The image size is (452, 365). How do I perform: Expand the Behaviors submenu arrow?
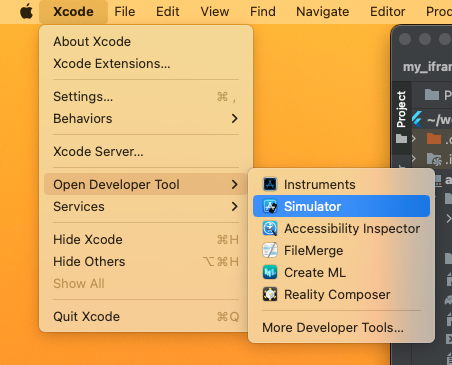(235, 118)
